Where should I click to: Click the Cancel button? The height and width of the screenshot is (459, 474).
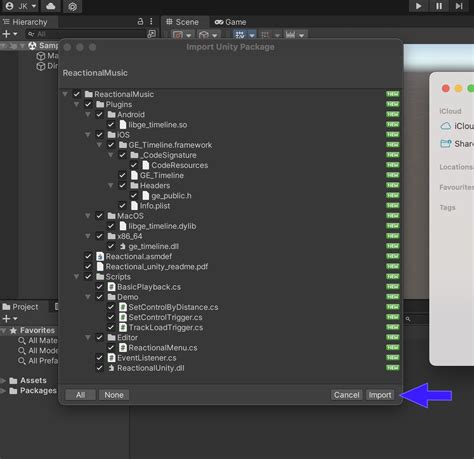[x=347, y=395]
